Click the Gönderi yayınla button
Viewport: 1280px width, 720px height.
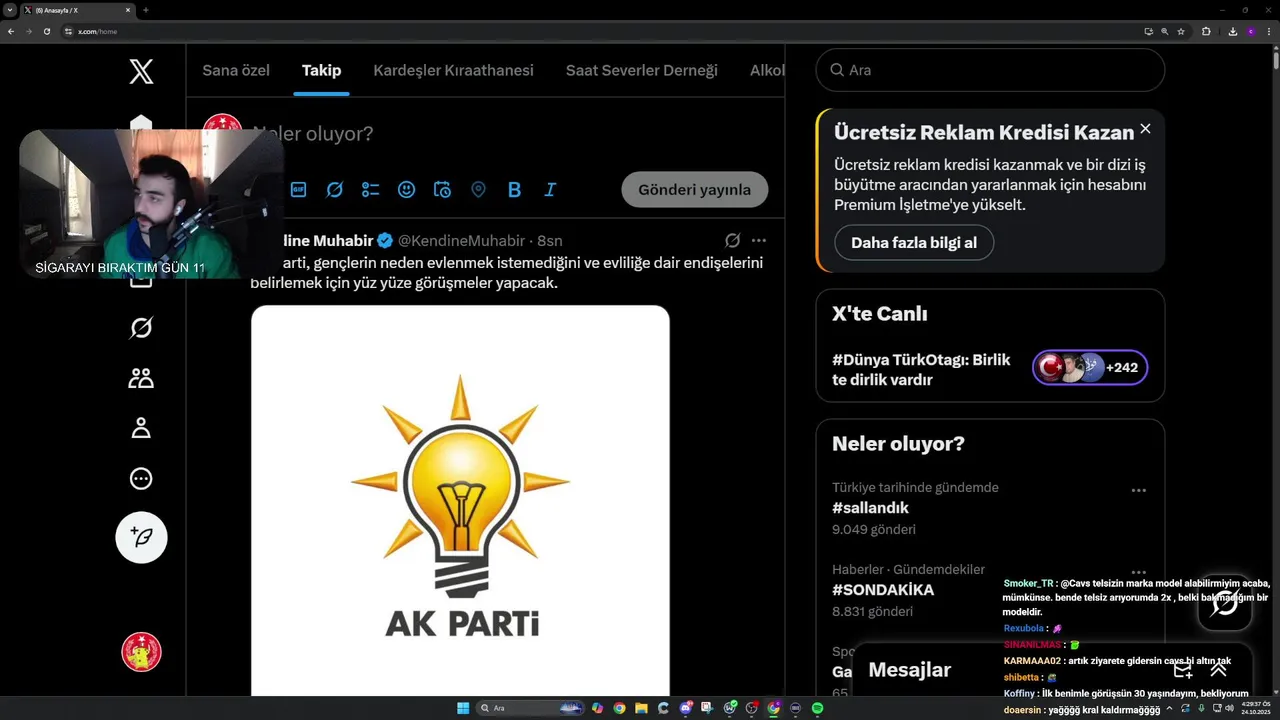click(x=694, y=190)
